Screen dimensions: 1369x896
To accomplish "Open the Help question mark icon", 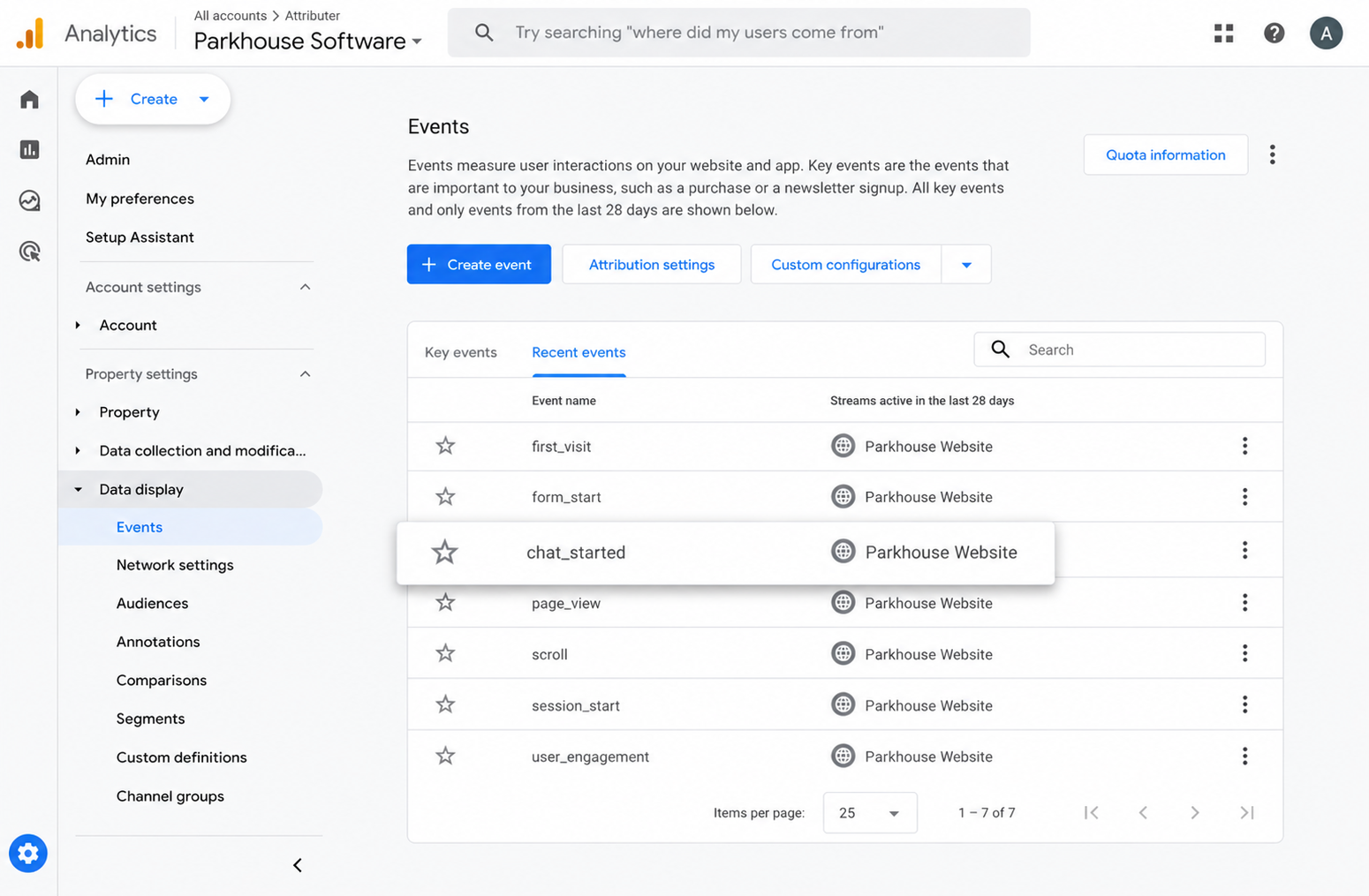I will [x=1274, y=34].
